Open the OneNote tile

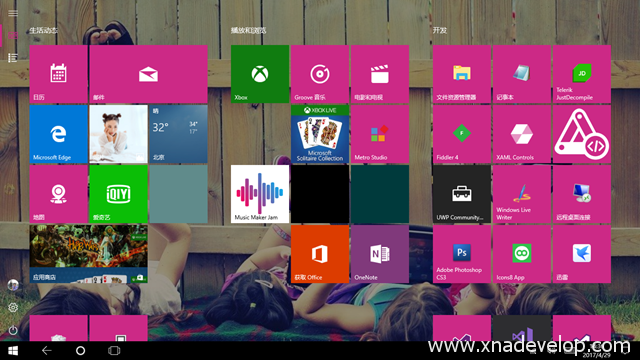click(x=380, y=254)
